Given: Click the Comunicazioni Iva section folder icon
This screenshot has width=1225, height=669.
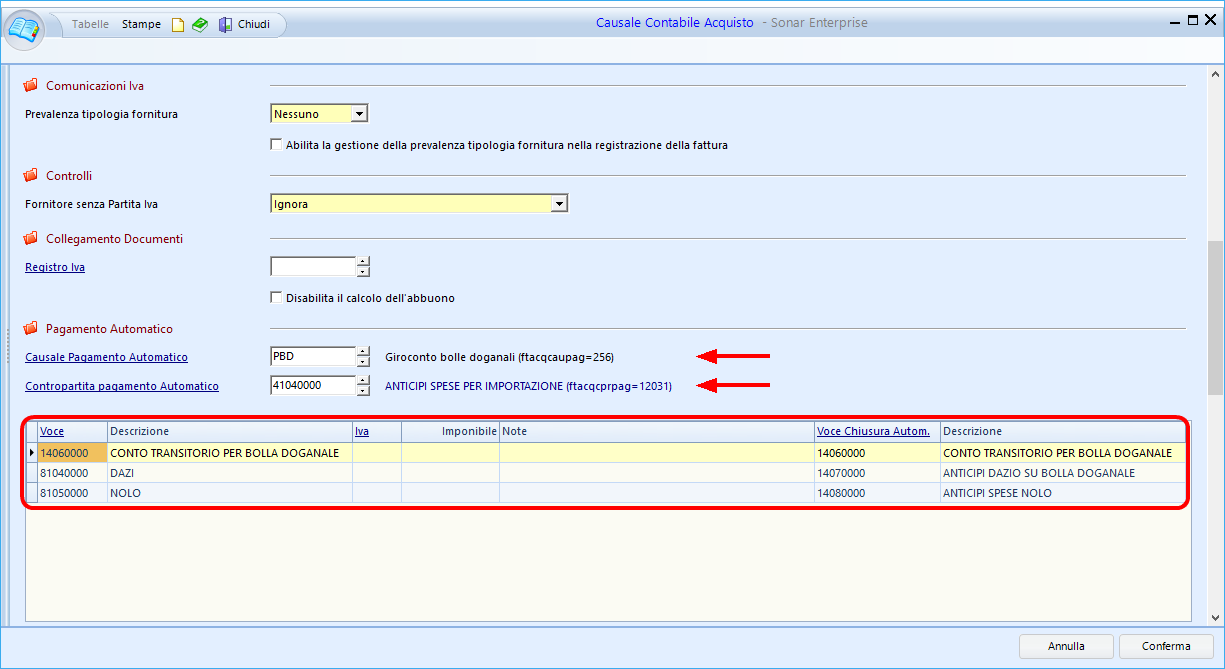Looking at the screenshot, I should pyautogui.click(x=30, y=86).
